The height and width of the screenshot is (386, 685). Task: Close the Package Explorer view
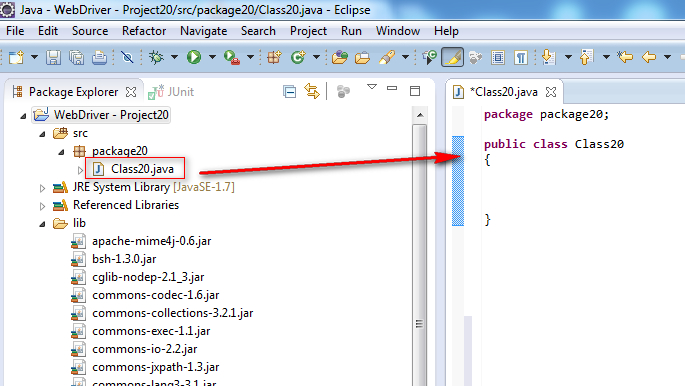tap(131, 92)
